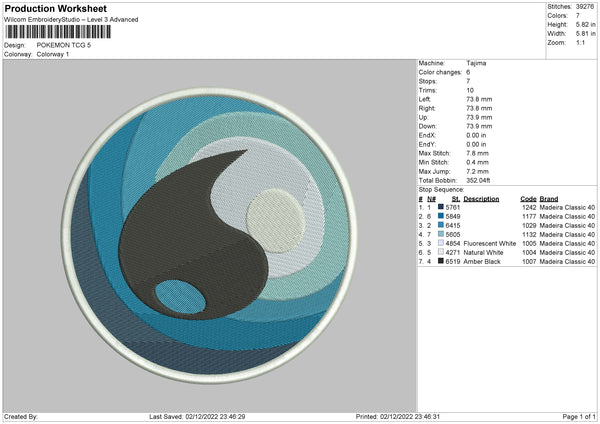
Task: Click stitch count 6519
Action: (x=453, y=262)
